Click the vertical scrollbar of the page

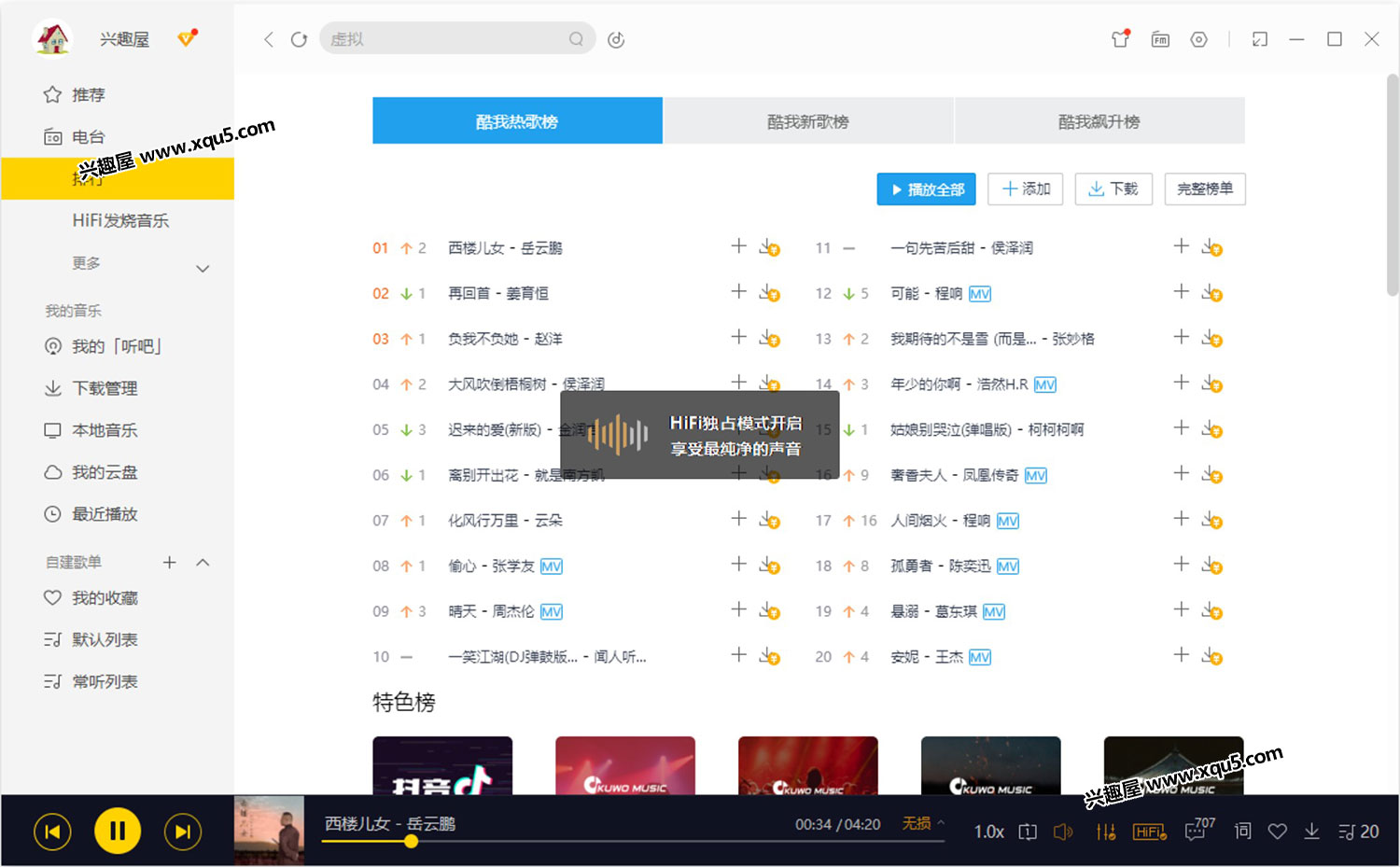[1392, 187]
